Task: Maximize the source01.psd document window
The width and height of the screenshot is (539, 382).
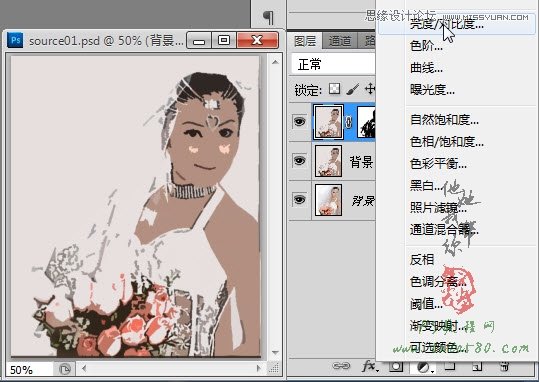Action: click(224, 41)
